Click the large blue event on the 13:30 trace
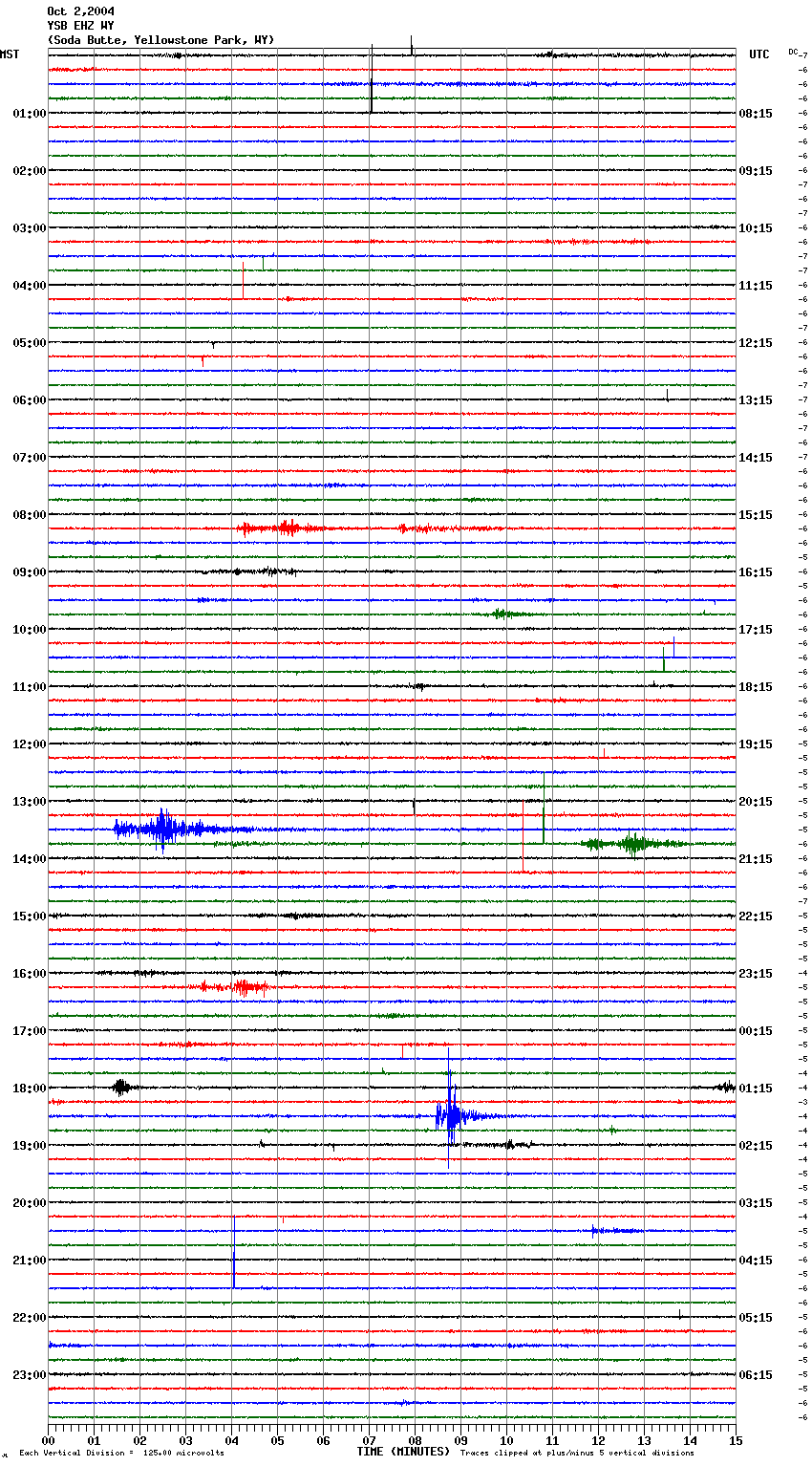This screenshot has width=812, height=1466. click(x=164, y=829)
